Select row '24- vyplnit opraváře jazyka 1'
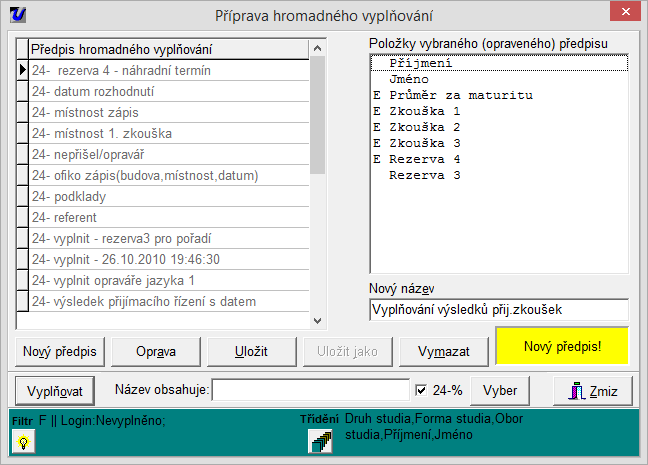 pos(165,280)
